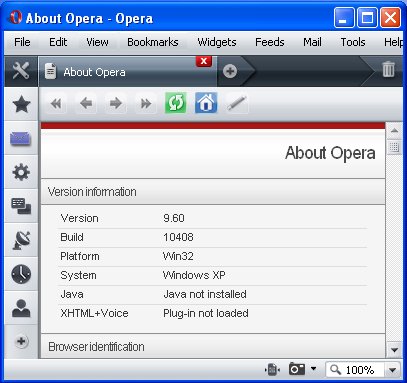Click the Opera logo in title bar
The image size is (407, 383).
[x=15, y=17]
